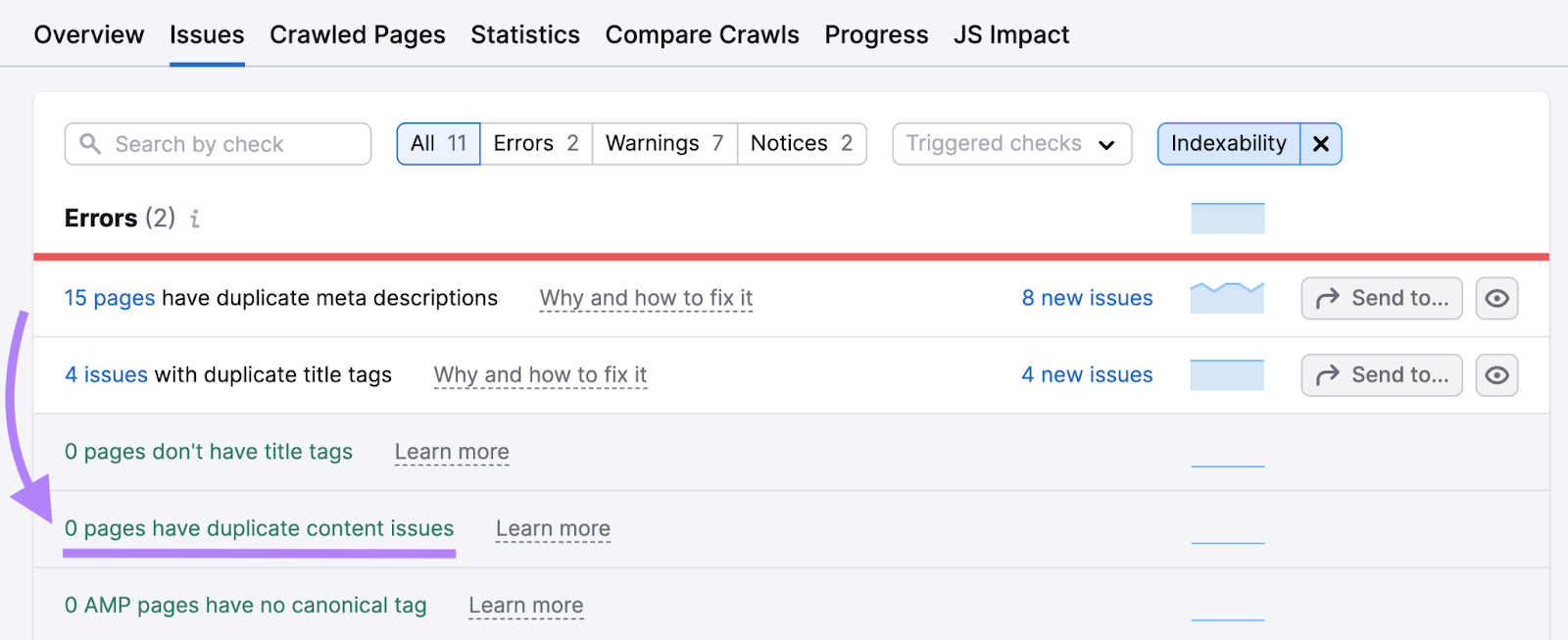
Task: Select the All 11 filter chip
Action: (x=437, y=143)
